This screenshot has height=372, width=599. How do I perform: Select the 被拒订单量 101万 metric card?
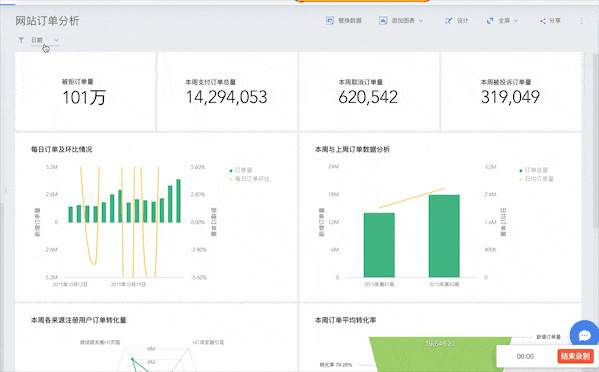[x=85, y=92]
